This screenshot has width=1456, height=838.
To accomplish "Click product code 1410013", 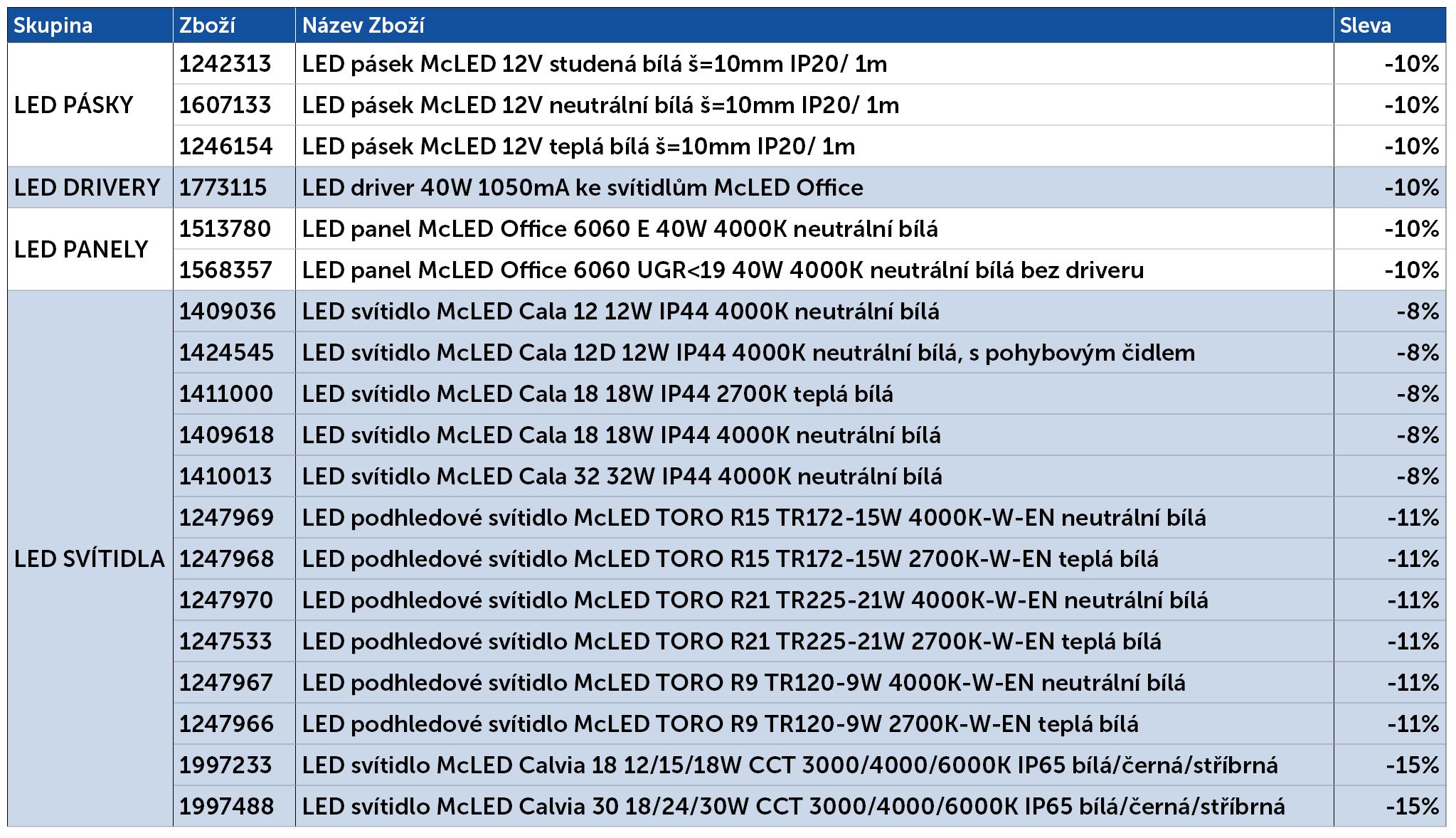I will click(225, 477).
